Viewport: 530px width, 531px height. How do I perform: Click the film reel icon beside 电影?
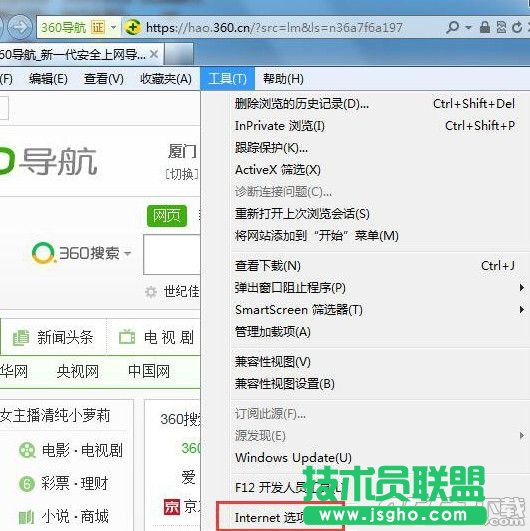pos(27,450)
